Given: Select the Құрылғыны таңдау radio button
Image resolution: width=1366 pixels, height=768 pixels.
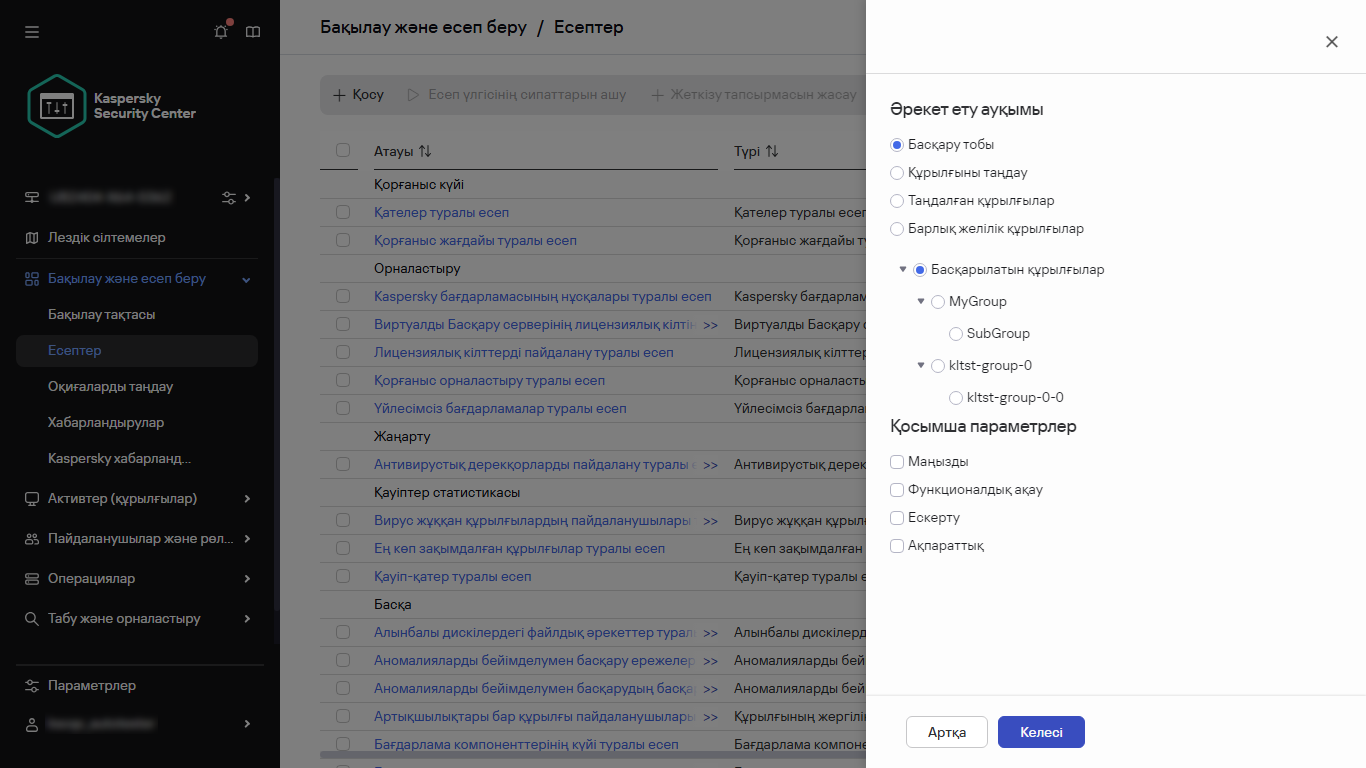Looking at the screenshot, I should click(897, 173).
